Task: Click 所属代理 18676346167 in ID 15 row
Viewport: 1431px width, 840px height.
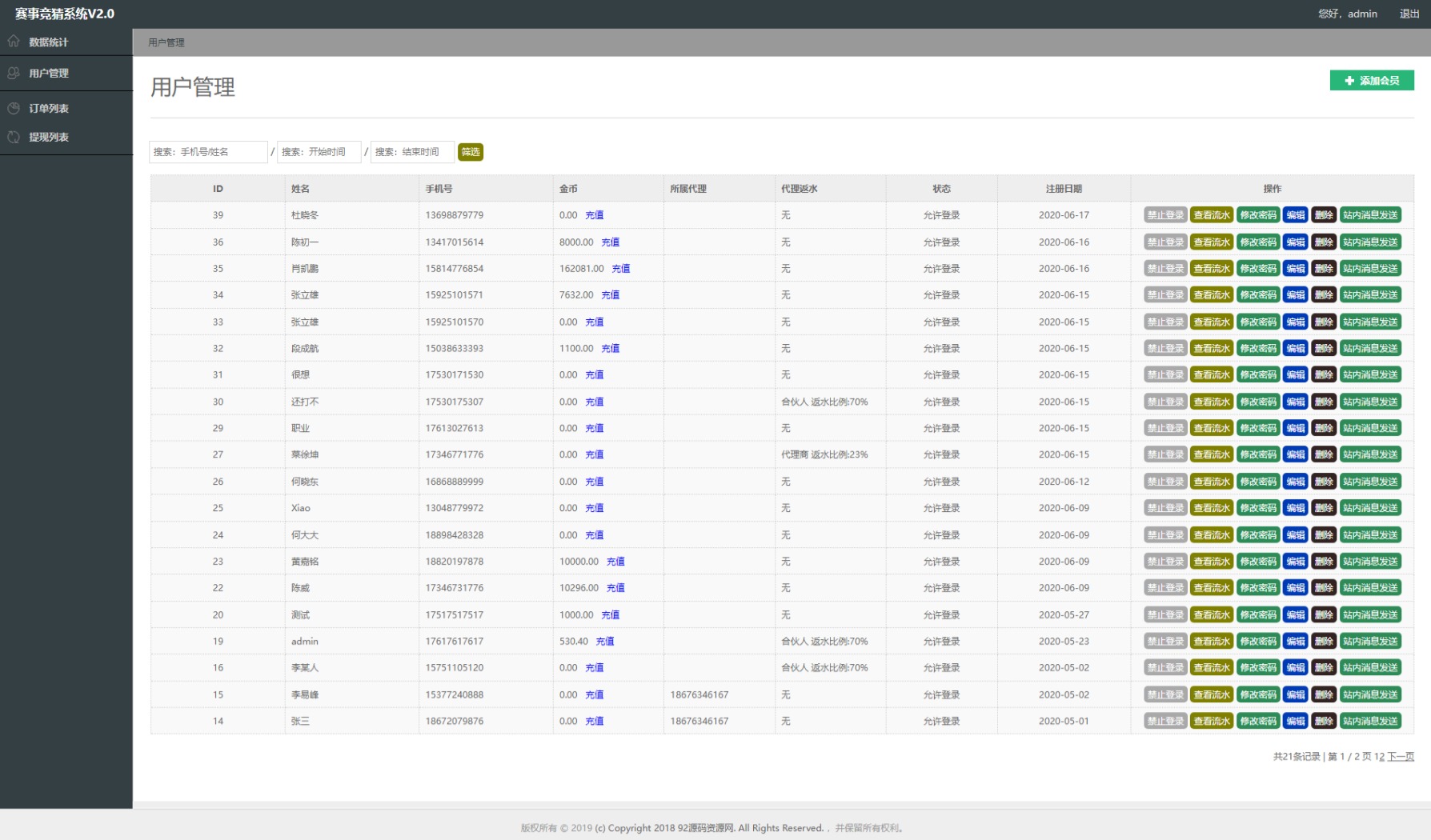Action: tap(699, 695)
